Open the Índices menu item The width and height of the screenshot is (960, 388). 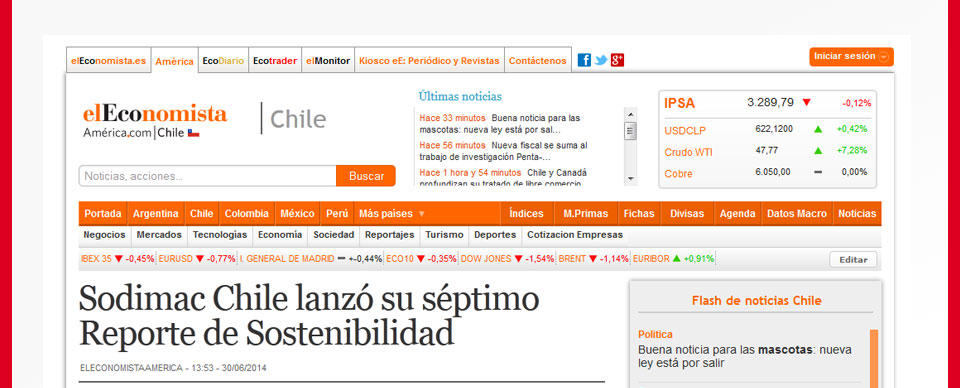527,214
